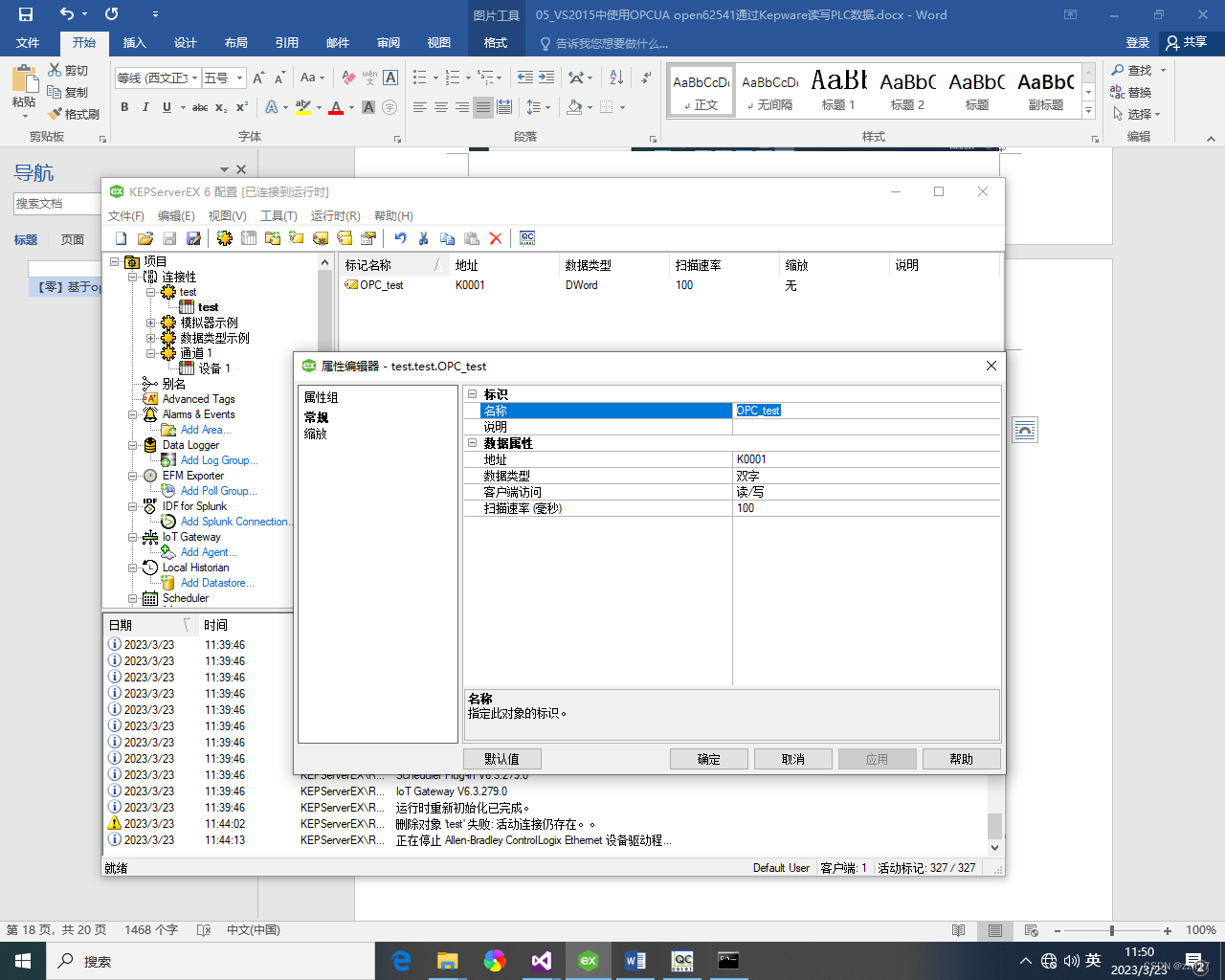Click the Add Agent... link under IoT Gateway

coord(209,552)
